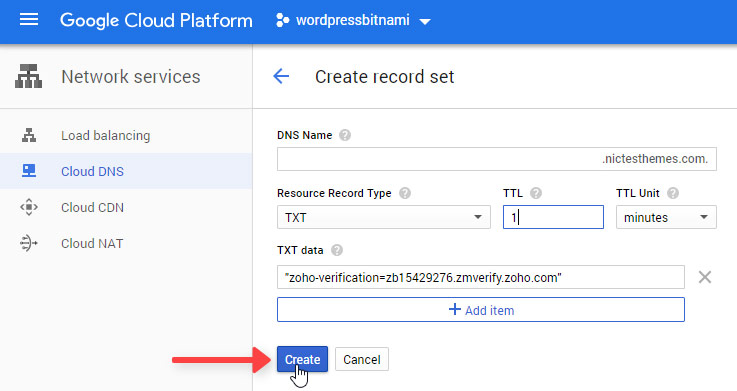Click the DNS Name help icon

tap(345, 135)
